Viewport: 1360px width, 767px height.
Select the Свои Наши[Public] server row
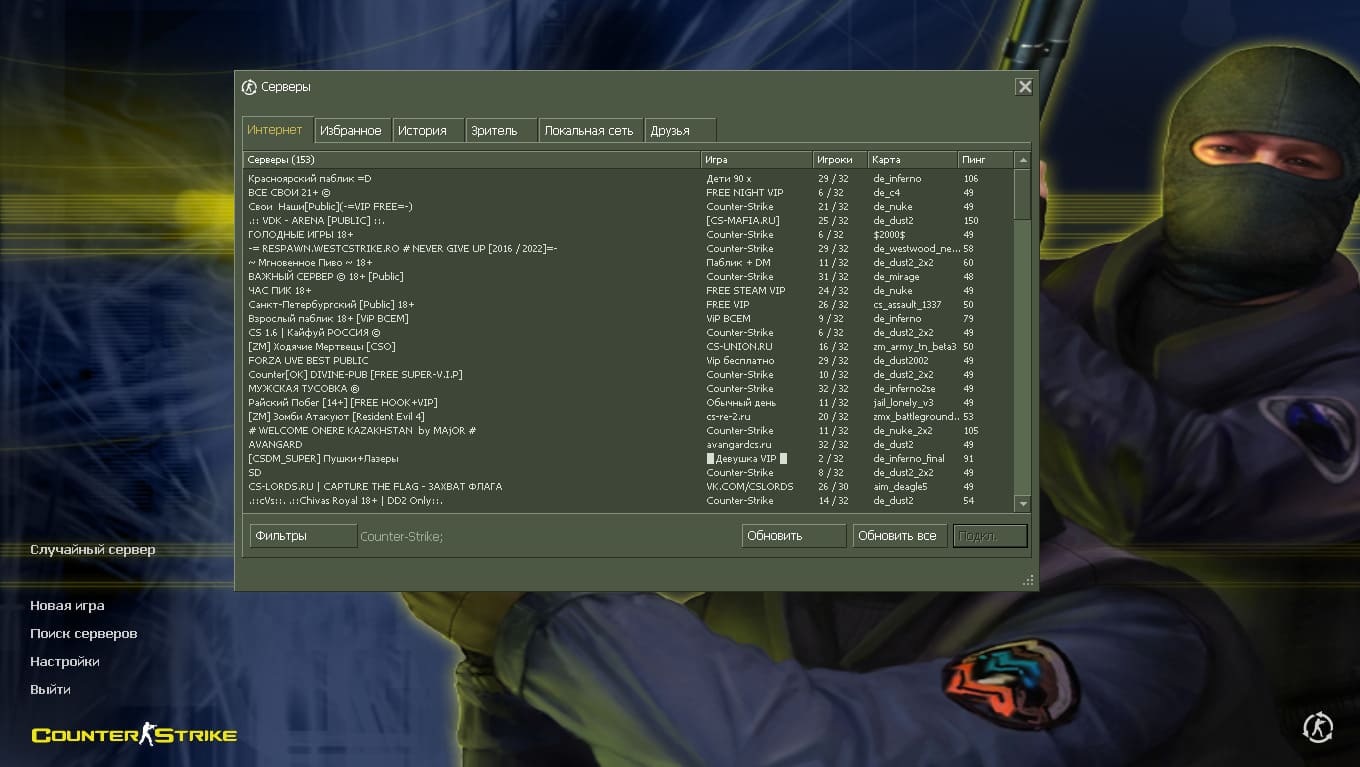(x=629, y=207)
